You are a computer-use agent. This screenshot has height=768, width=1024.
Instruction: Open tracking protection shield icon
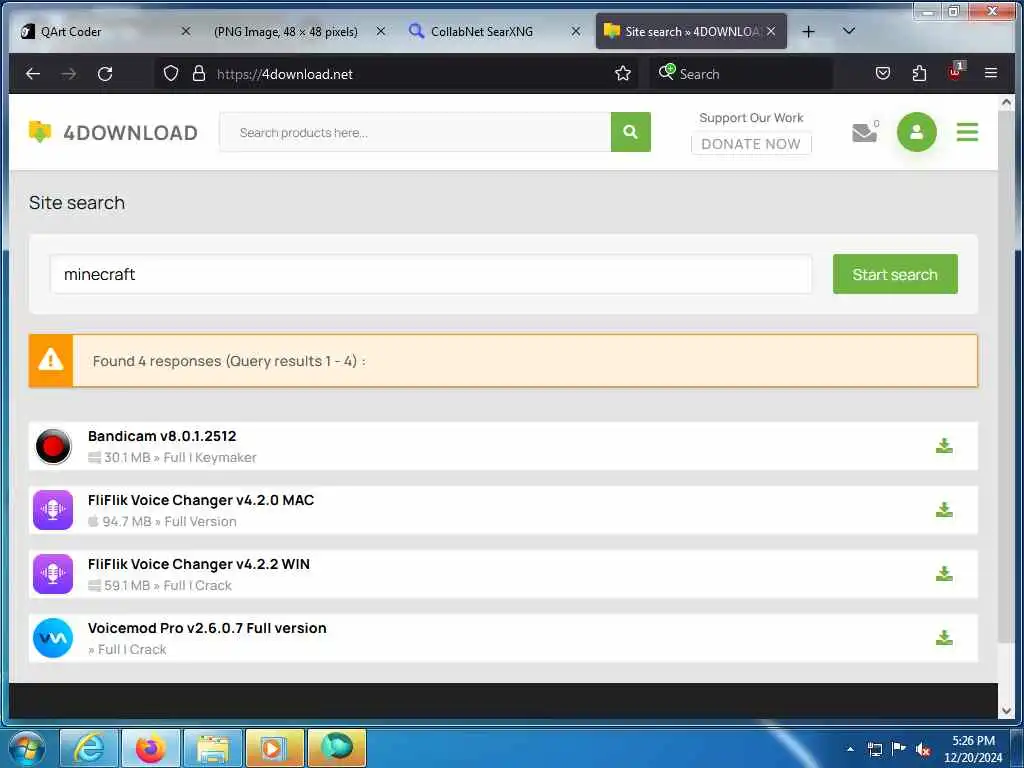click(x=170, y=74)
